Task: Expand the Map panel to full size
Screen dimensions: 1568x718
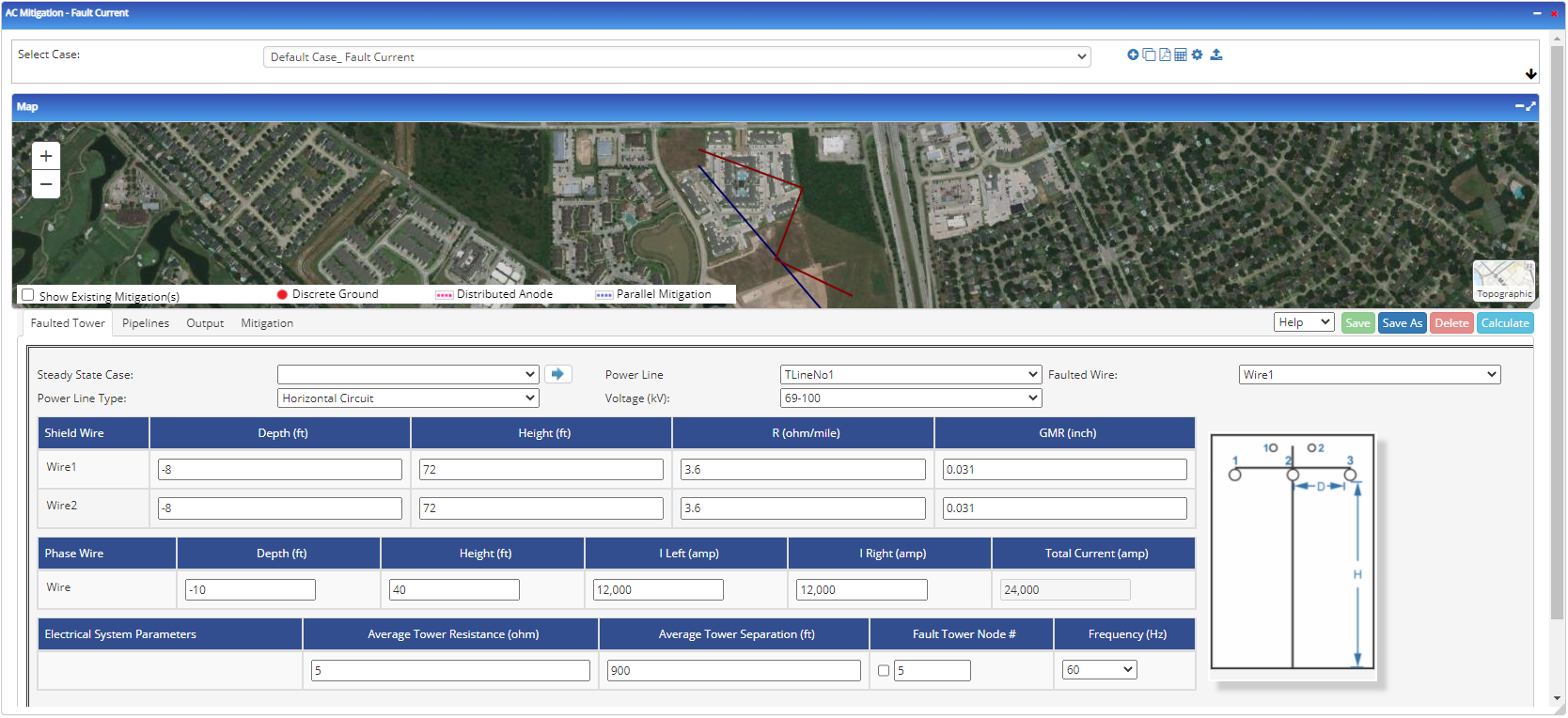Action: (1531, 106)
